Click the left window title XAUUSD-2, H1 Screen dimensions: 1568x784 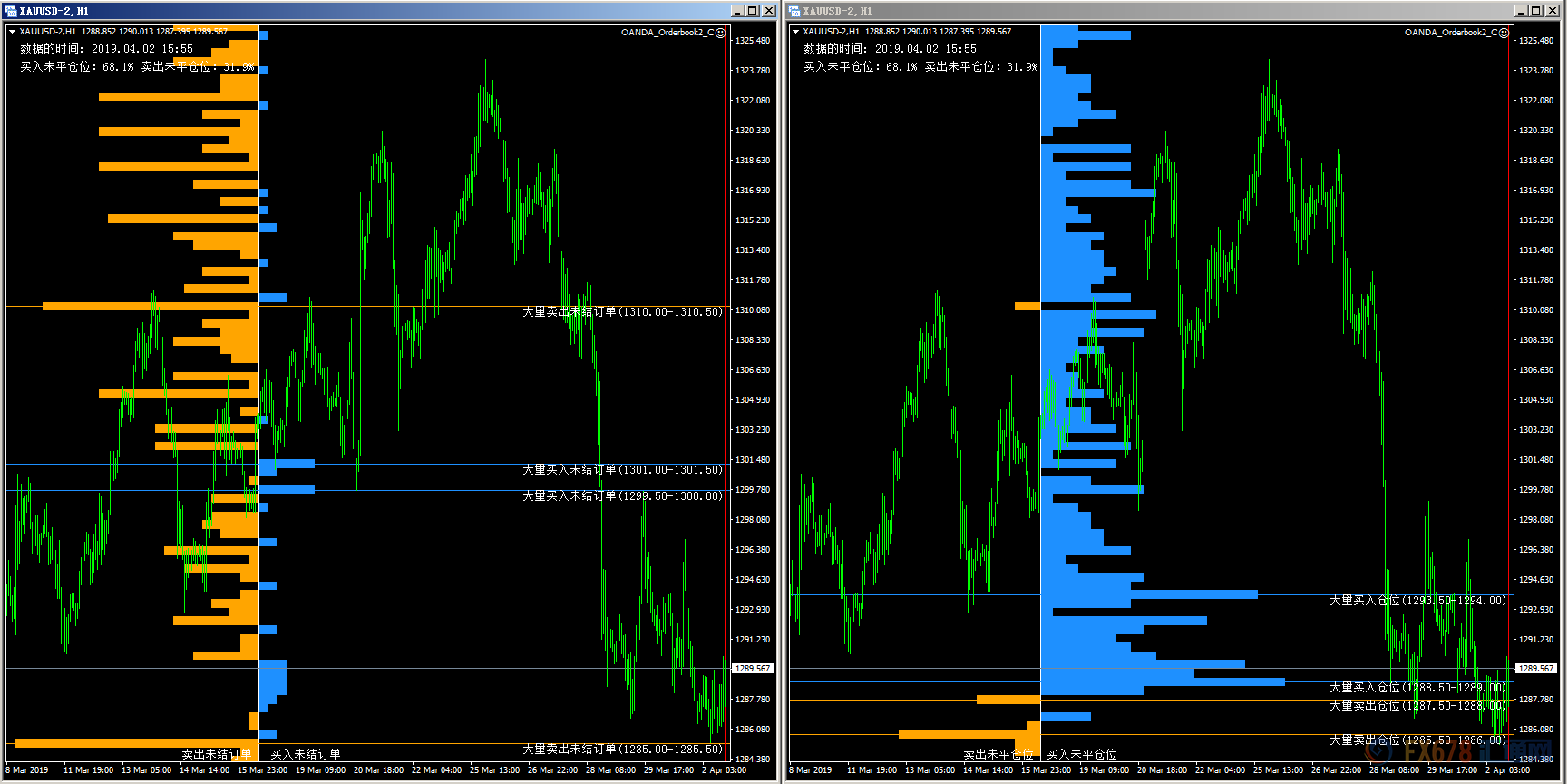(54, 11)
